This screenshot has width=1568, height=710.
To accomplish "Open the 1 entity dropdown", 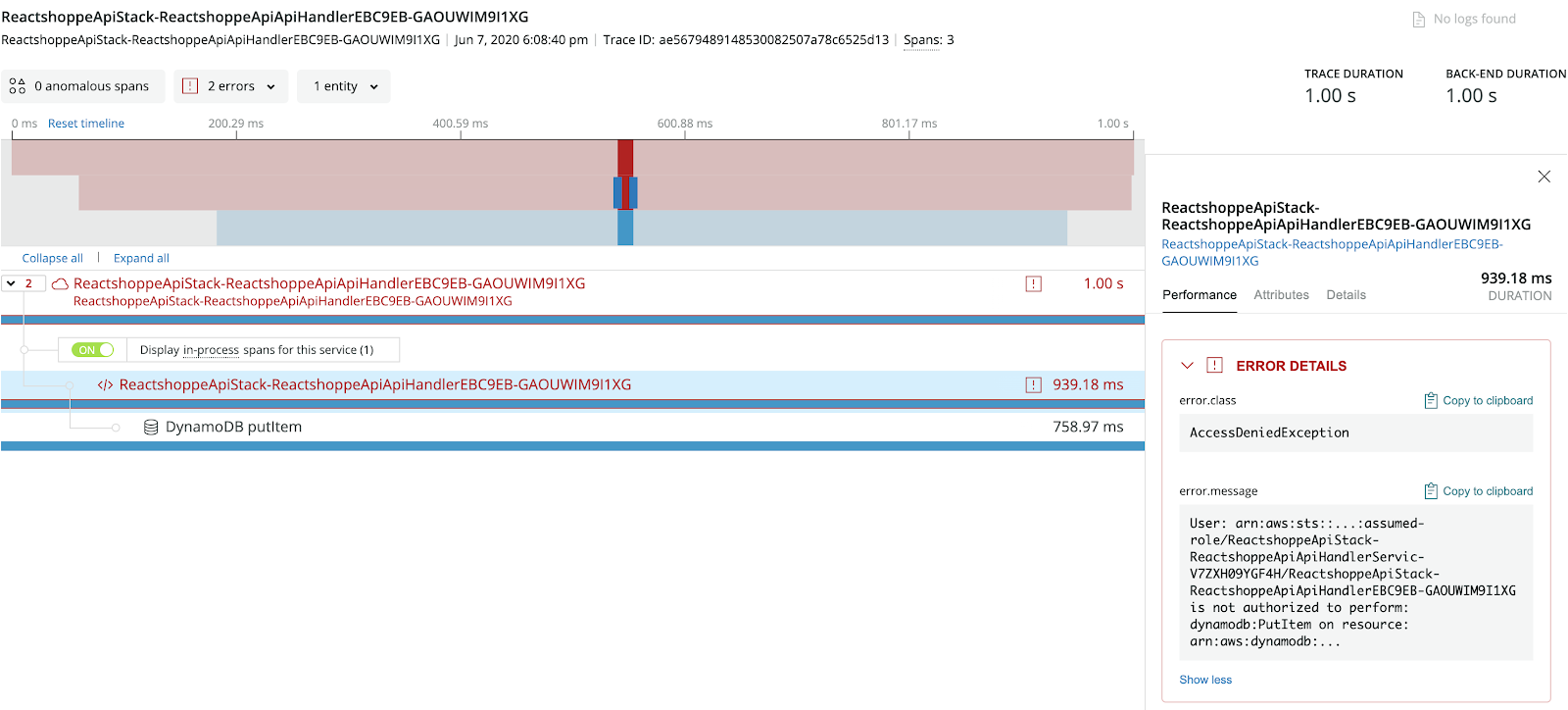I will point(344,86).
